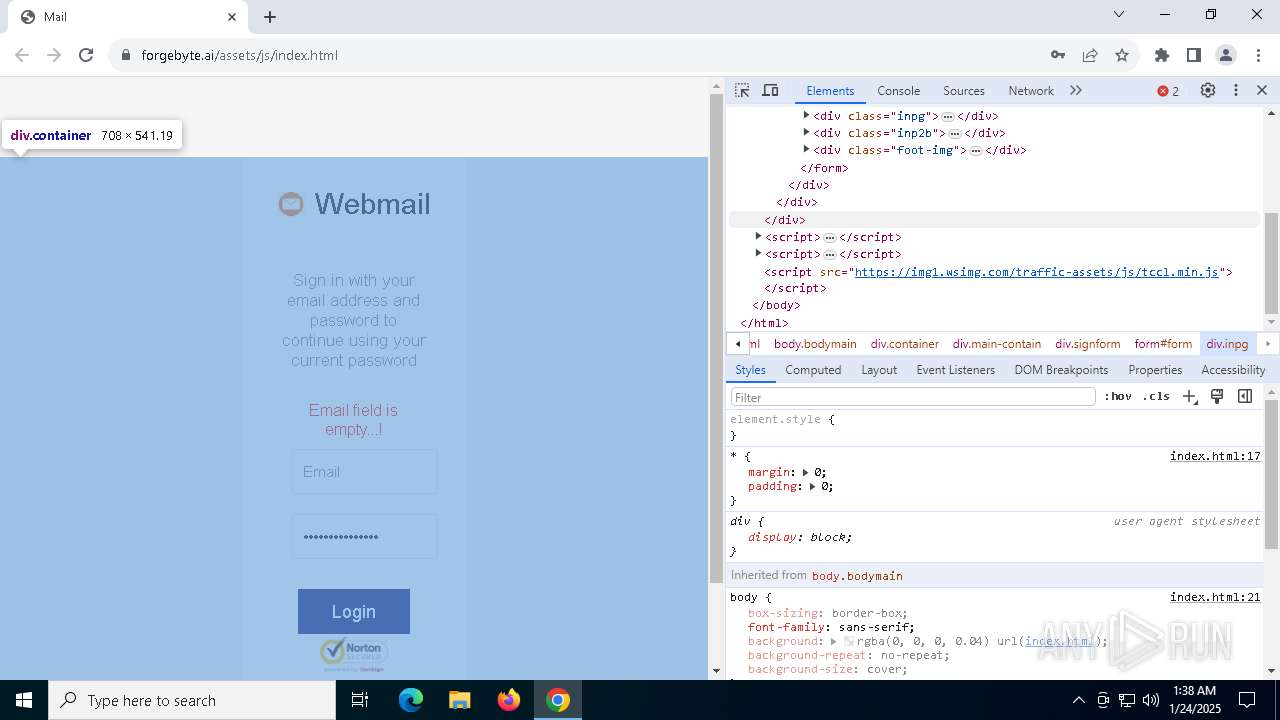Screen dimensions: 1280x720
Task: Click the Email input field
Action: tap(364, 472)
